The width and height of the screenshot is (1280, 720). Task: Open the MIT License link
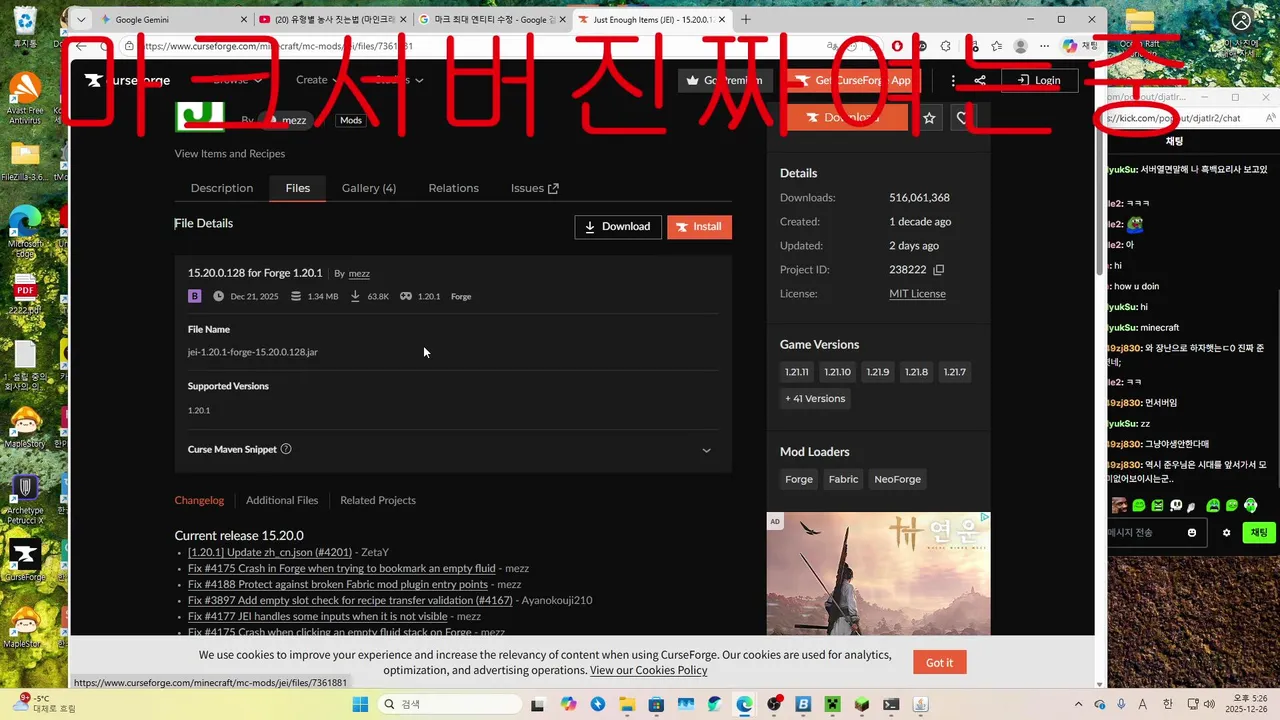pos(917,294)
